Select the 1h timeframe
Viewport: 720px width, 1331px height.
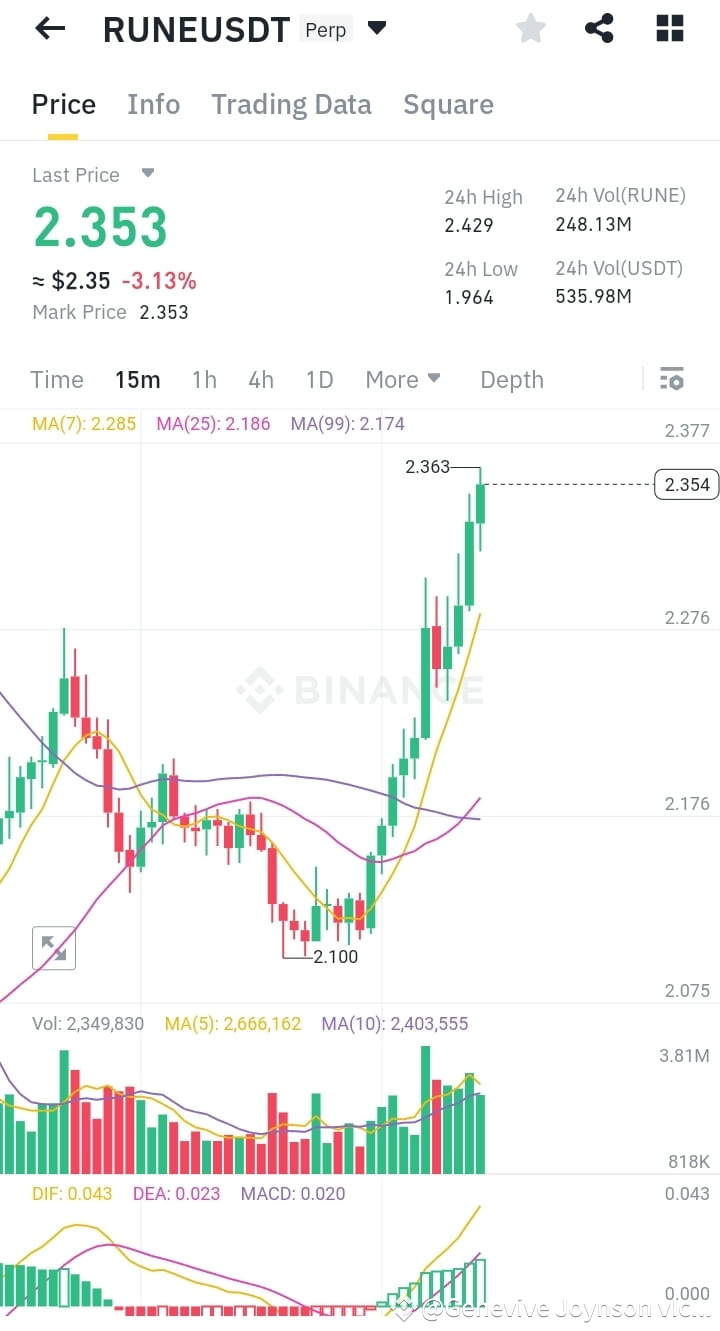pyautogui.click(x=204, y=379)
